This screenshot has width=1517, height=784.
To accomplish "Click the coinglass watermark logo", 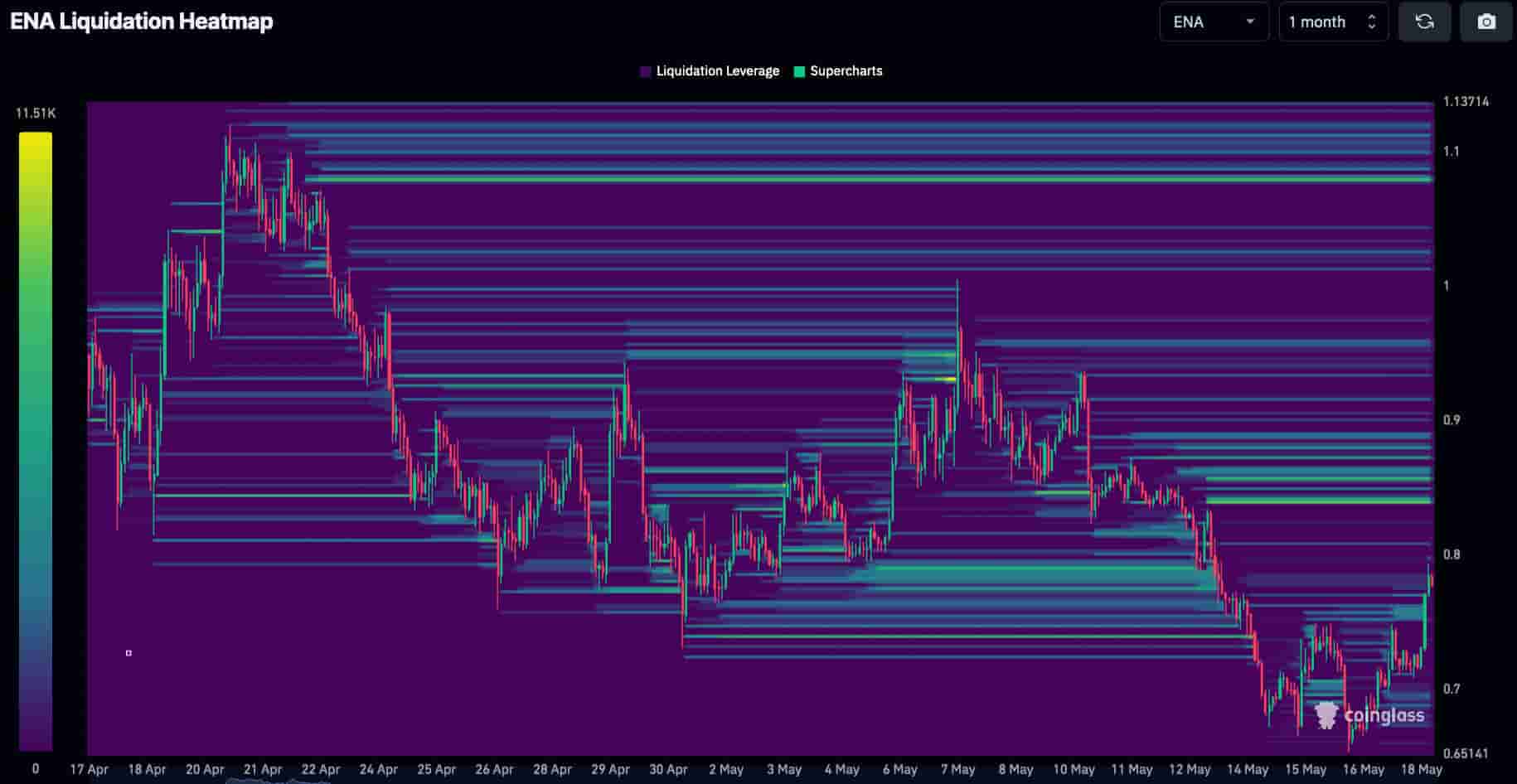I will 1369,715.
